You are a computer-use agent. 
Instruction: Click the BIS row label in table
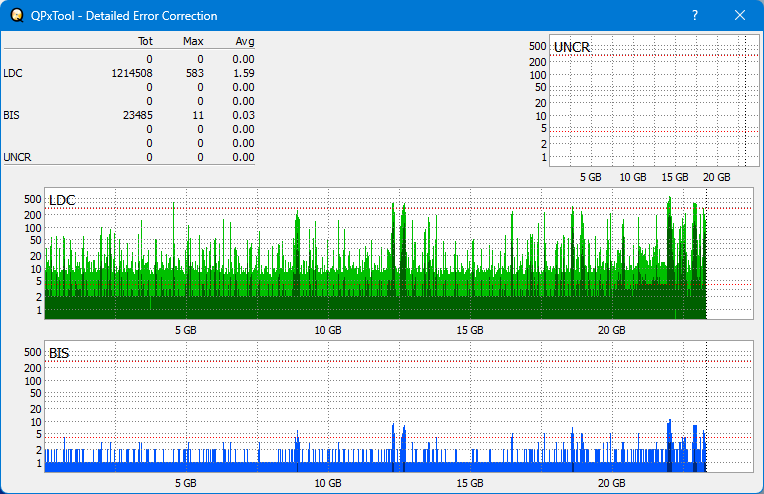coord(11,115)
